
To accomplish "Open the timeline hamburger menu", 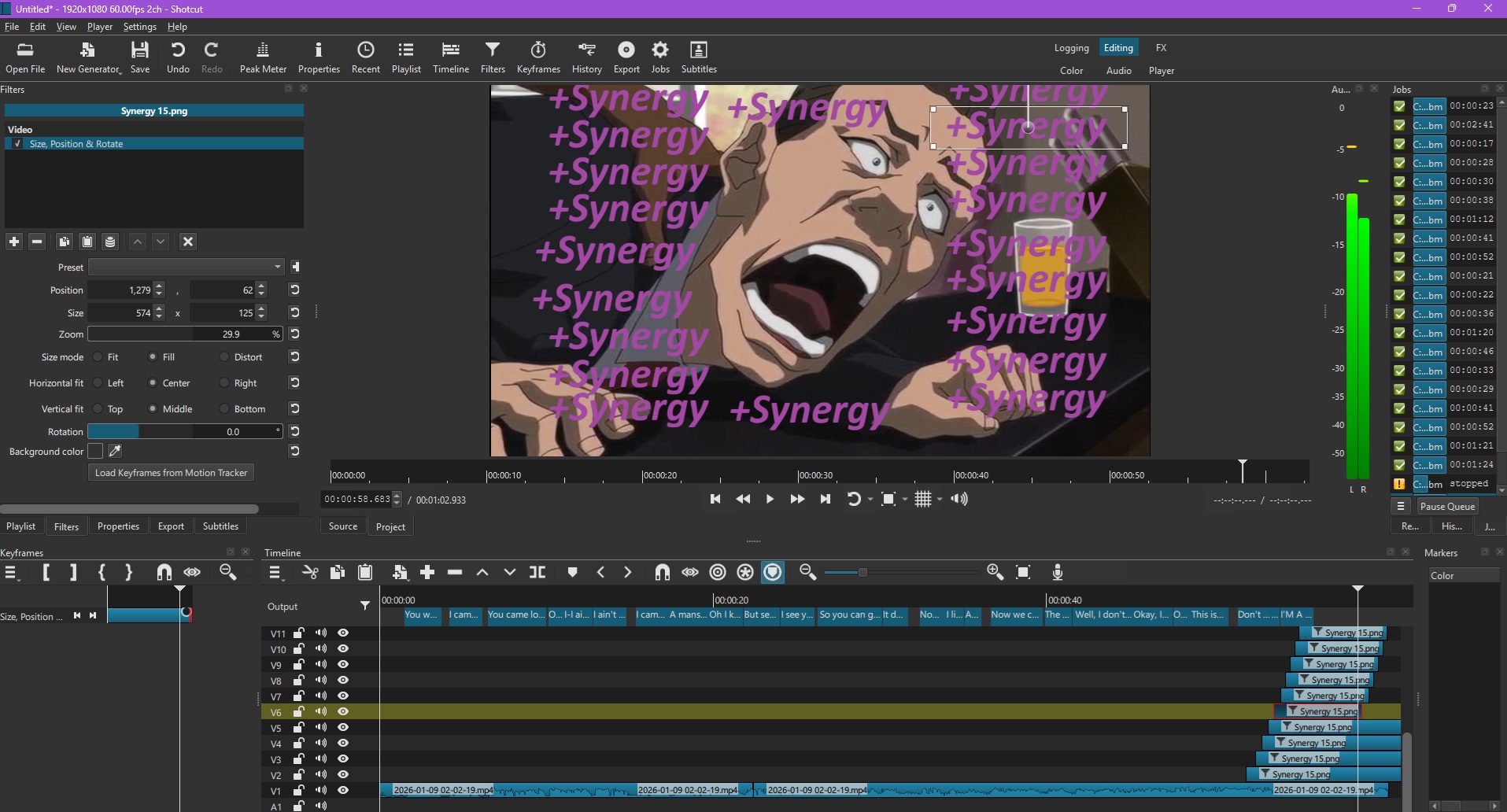I will (x=275, y=572).
